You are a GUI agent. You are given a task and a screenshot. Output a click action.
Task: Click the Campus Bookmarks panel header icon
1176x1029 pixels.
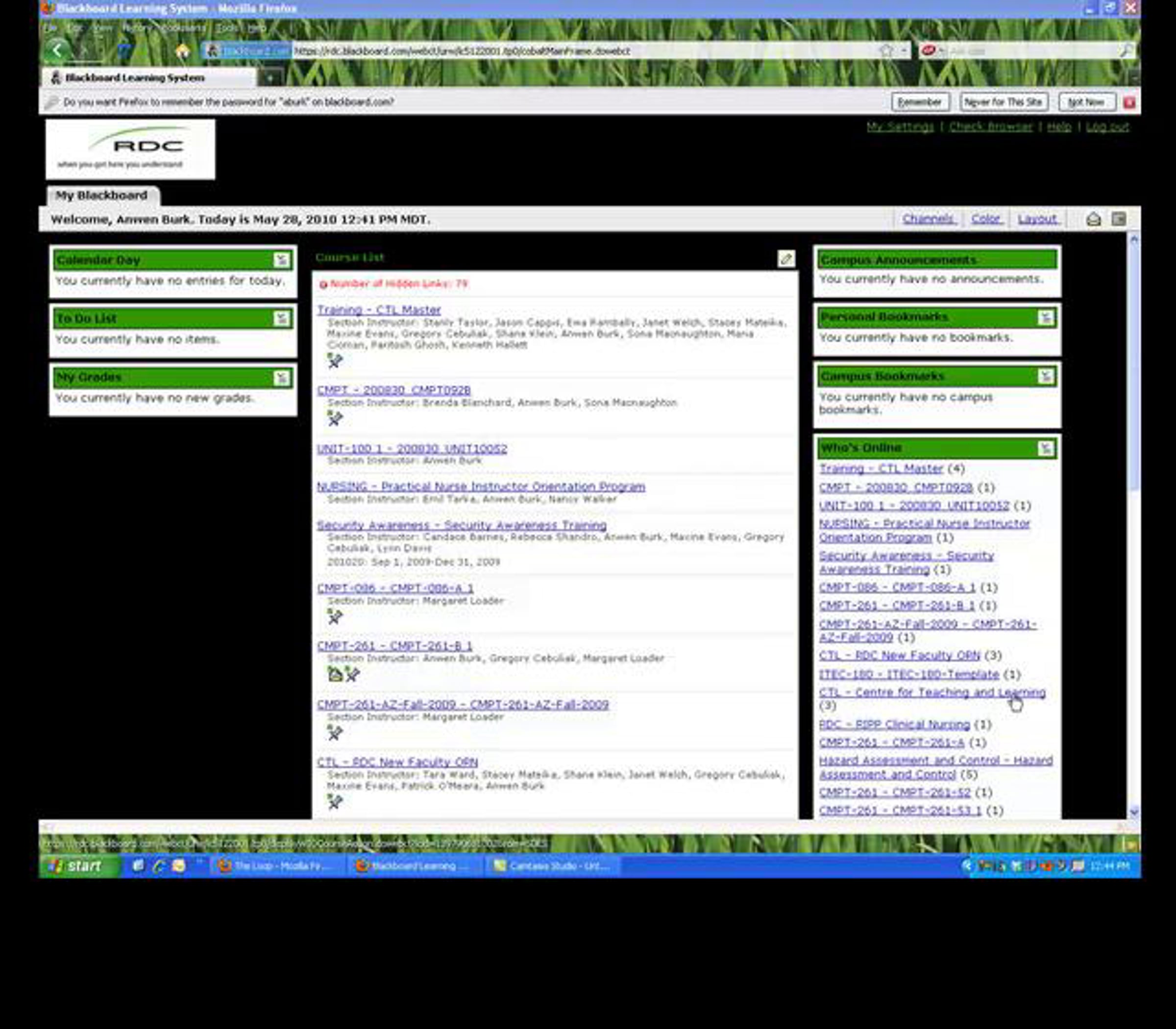click(1046, 376)
